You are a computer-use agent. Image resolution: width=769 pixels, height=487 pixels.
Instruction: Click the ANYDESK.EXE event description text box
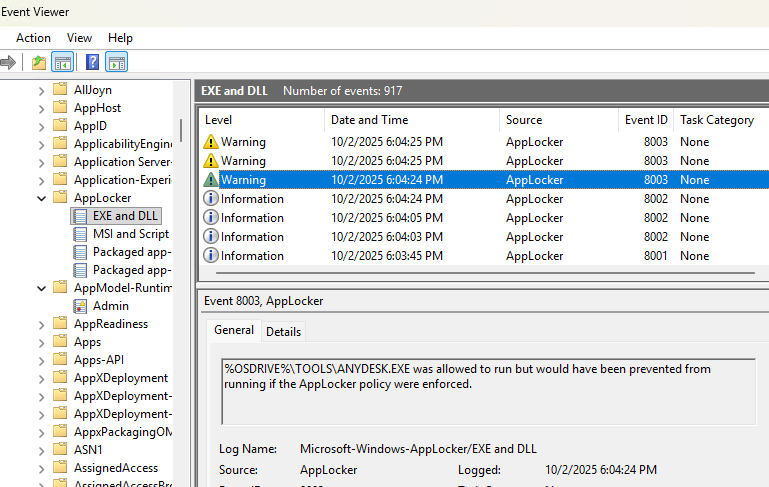(x=488, y=391)
